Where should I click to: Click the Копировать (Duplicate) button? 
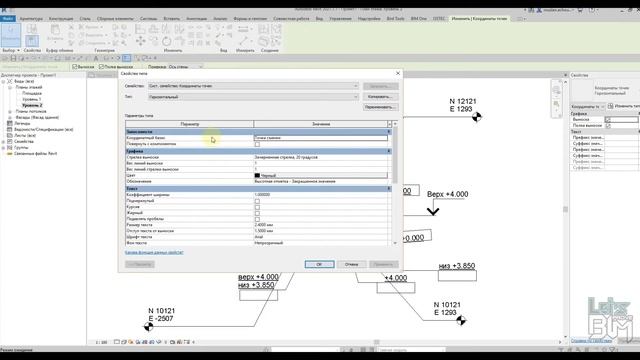(x=380, y=97)
